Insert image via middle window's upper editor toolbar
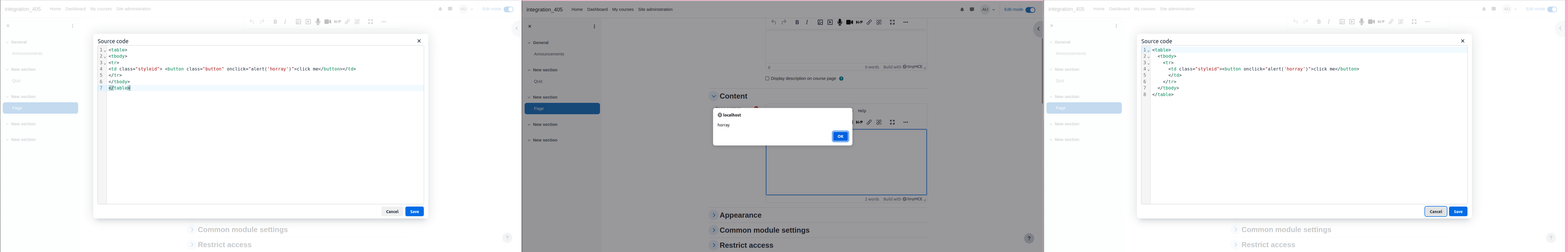This screenshot has width=1568, height=252. 820,23
